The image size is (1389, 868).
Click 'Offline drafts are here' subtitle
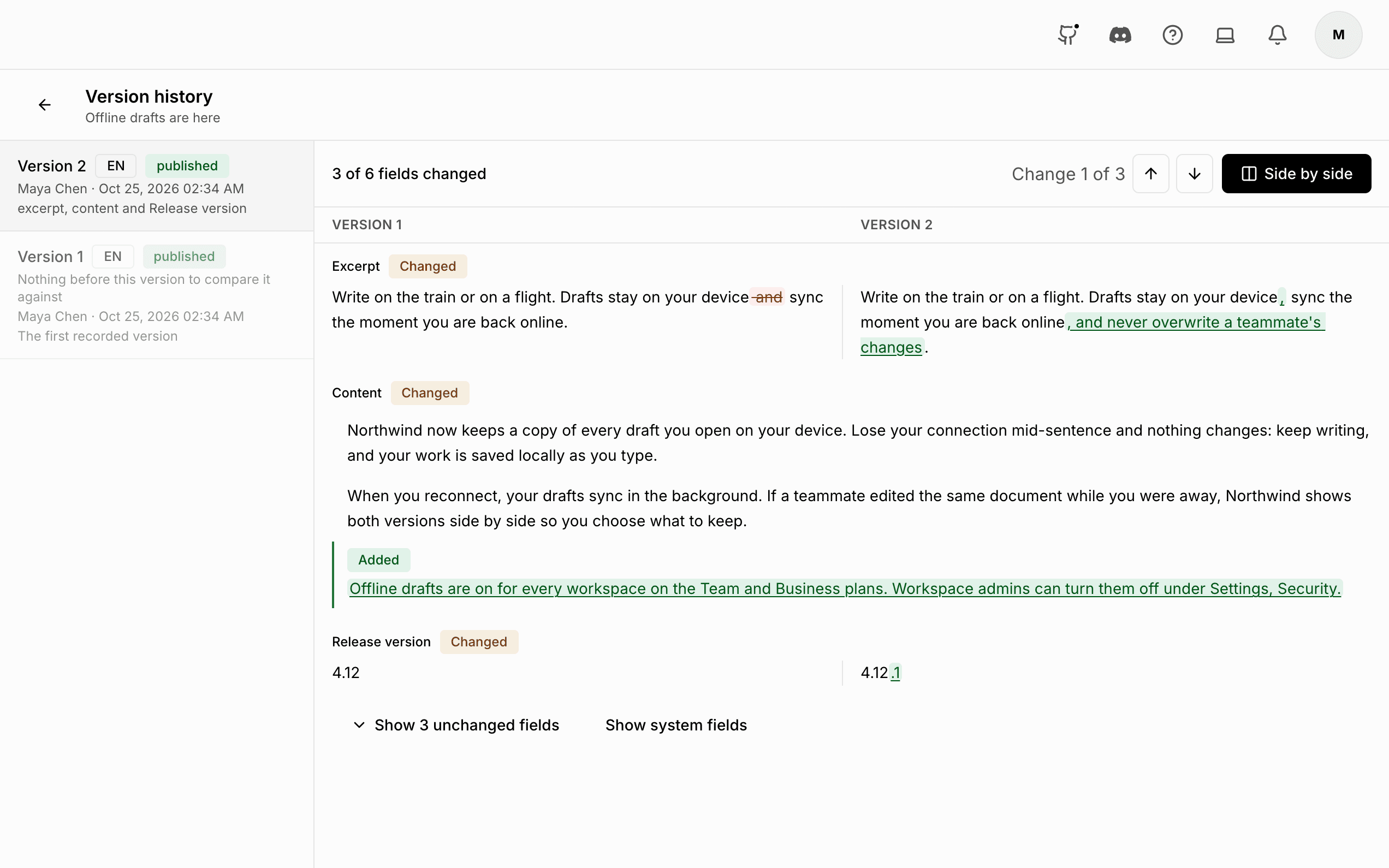point(153,118)
